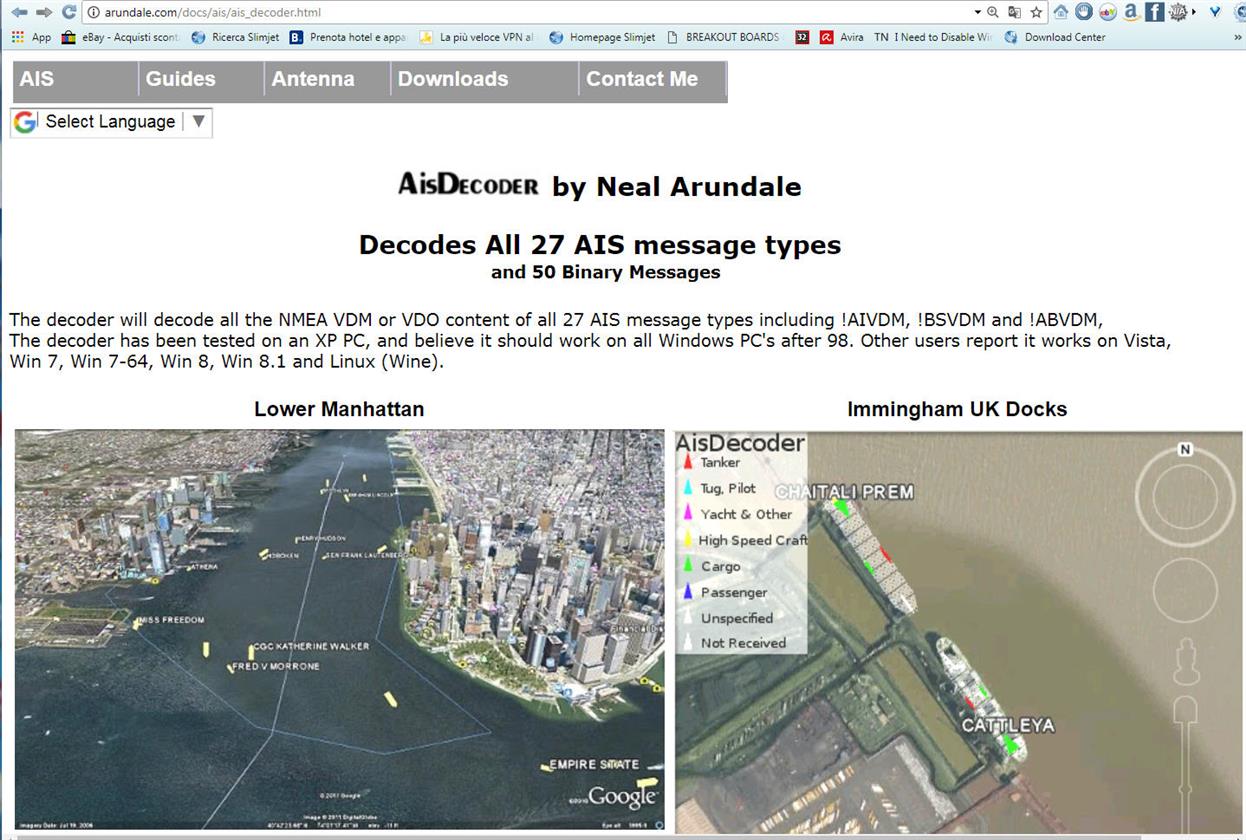Image resolution: width=1246 pixels, height=840 pixels.
Task: Click the 'High Speed Craft' legend entry
Action: coord(752,540)
